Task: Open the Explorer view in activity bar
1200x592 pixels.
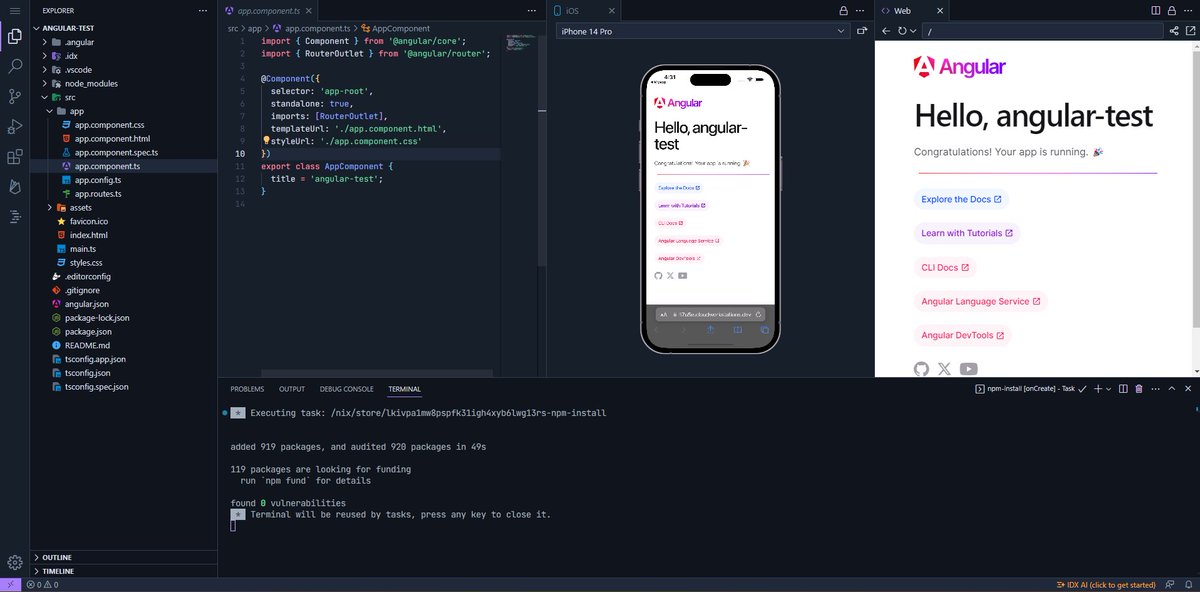Action: 15,37
